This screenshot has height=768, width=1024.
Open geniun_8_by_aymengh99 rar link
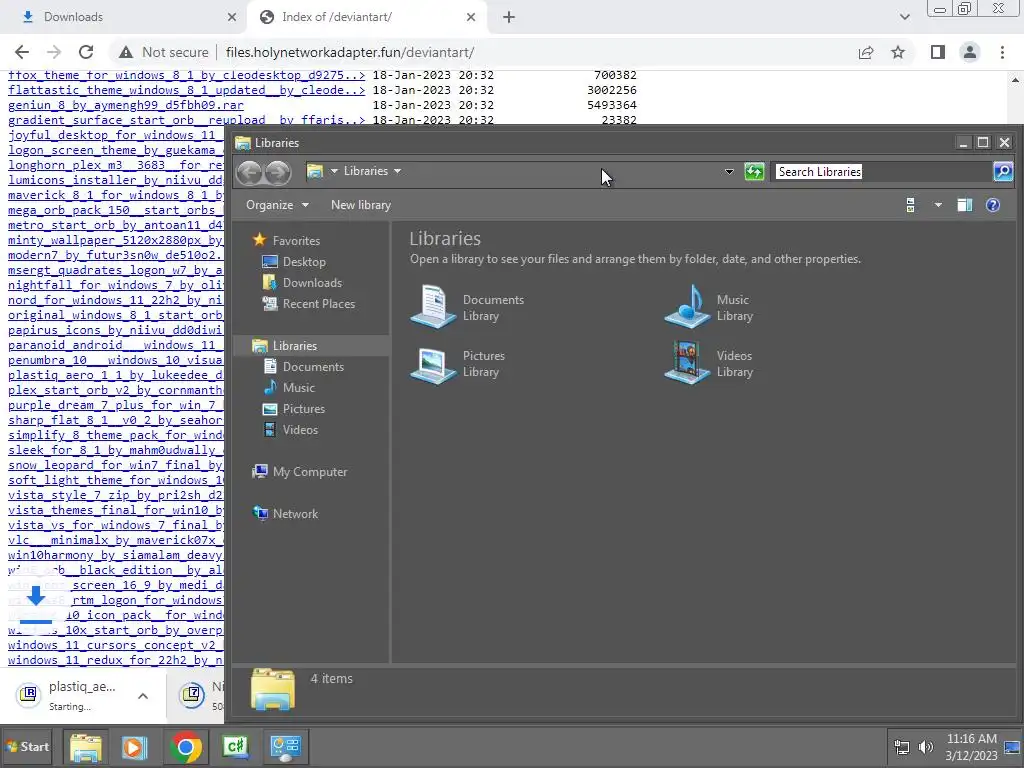125,105
